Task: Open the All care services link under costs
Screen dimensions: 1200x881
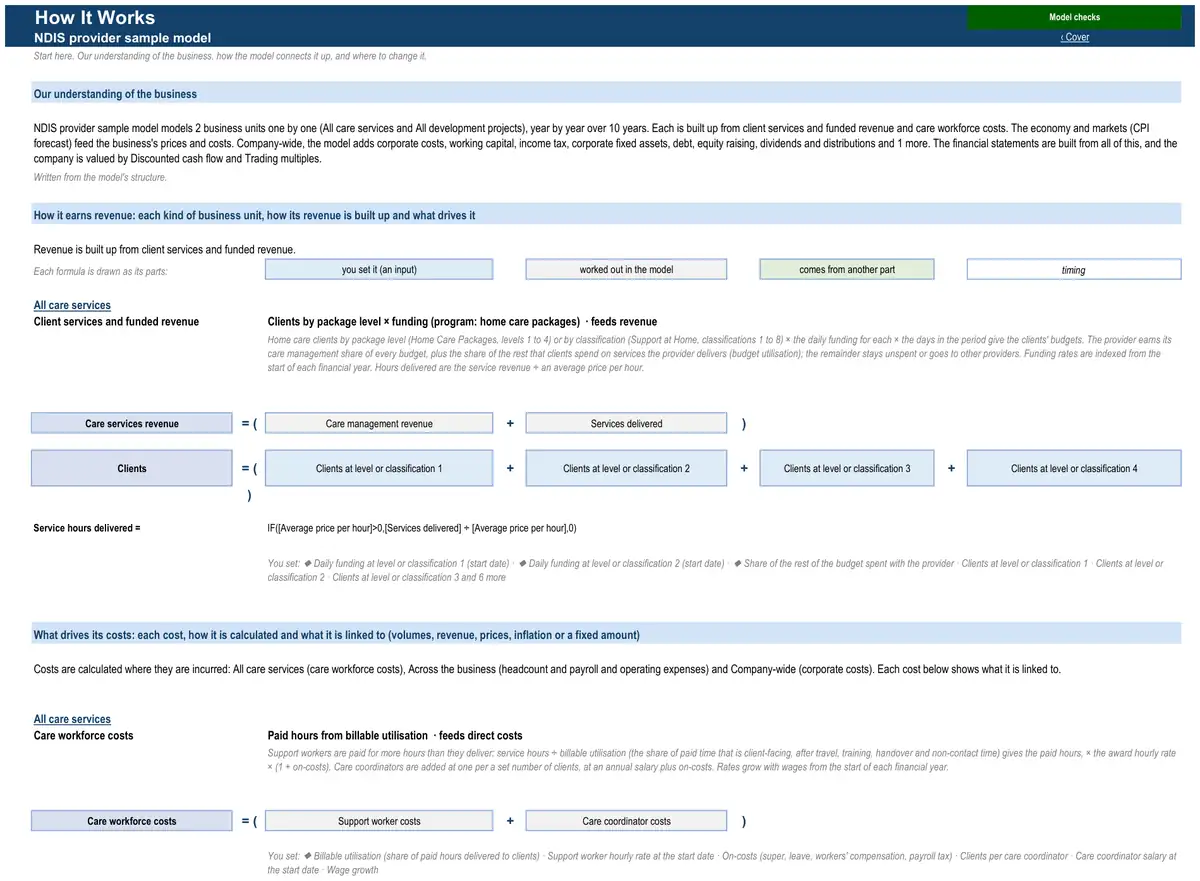Action: pos(72,719)
